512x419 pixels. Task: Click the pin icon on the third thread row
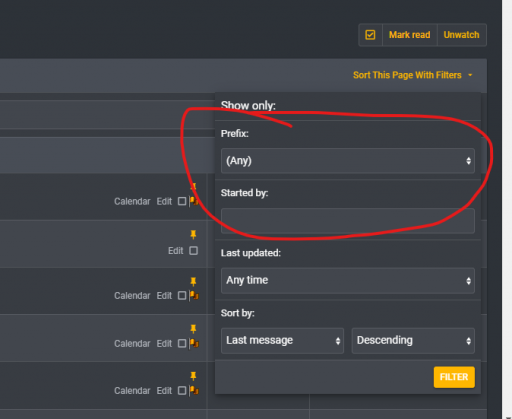click(193, 282)
